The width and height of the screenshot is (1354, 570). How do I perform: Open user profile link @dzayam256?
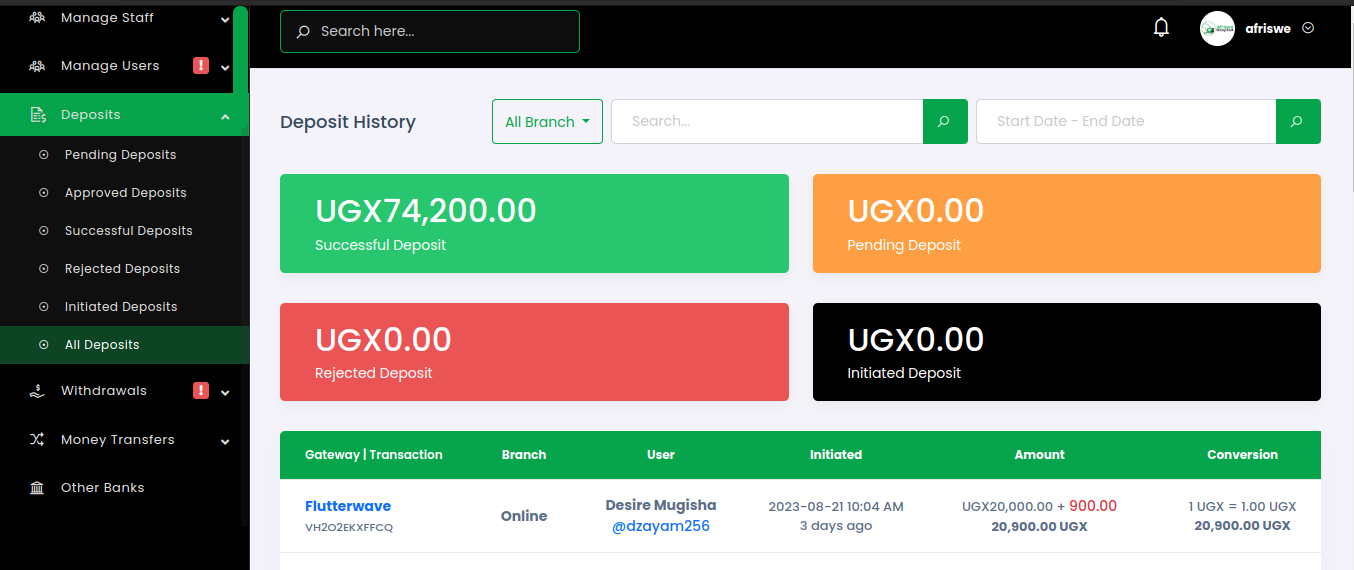click(661, 526)
